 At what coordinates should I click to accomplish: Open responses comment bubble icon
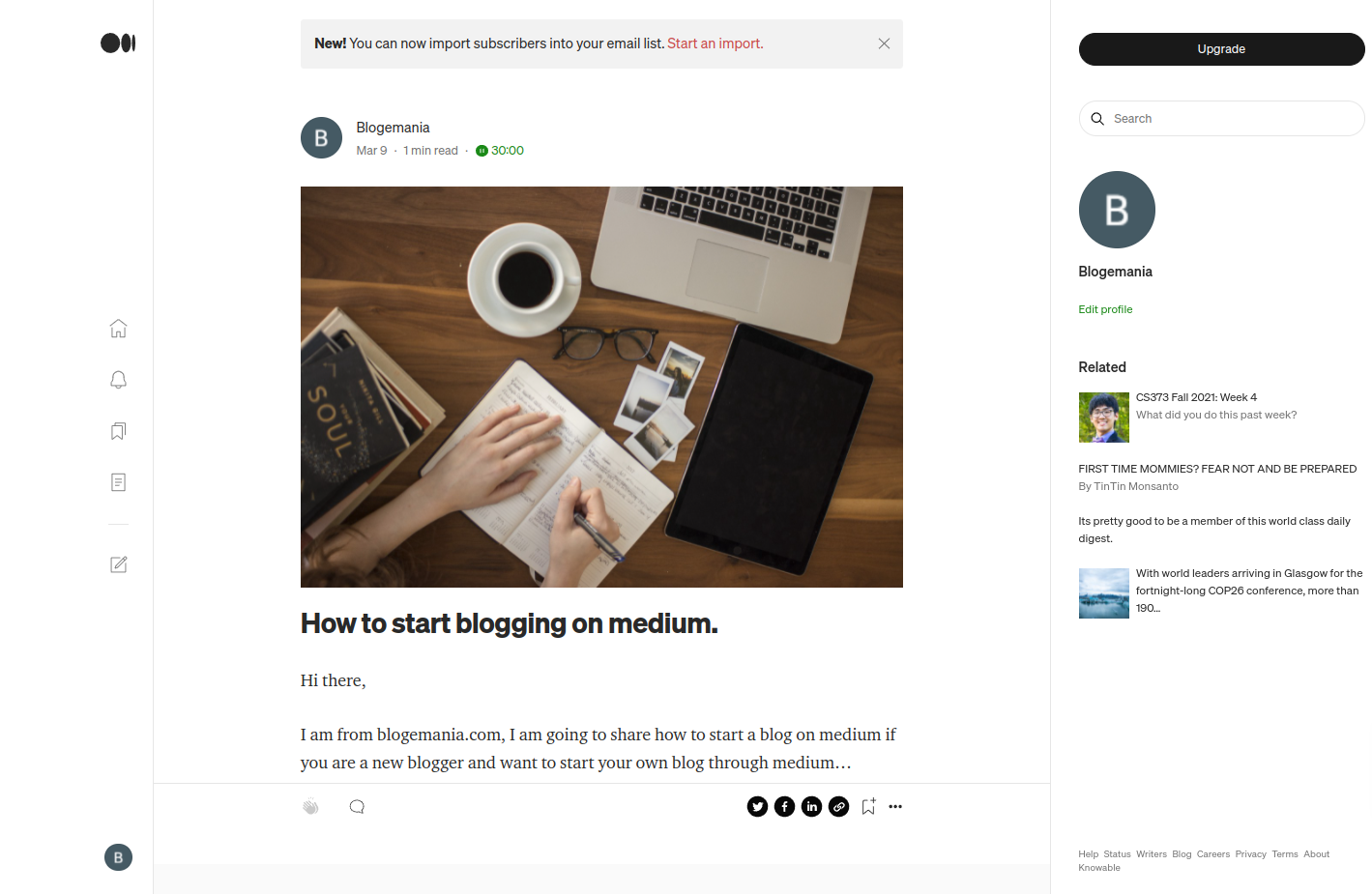click(357, 807)
